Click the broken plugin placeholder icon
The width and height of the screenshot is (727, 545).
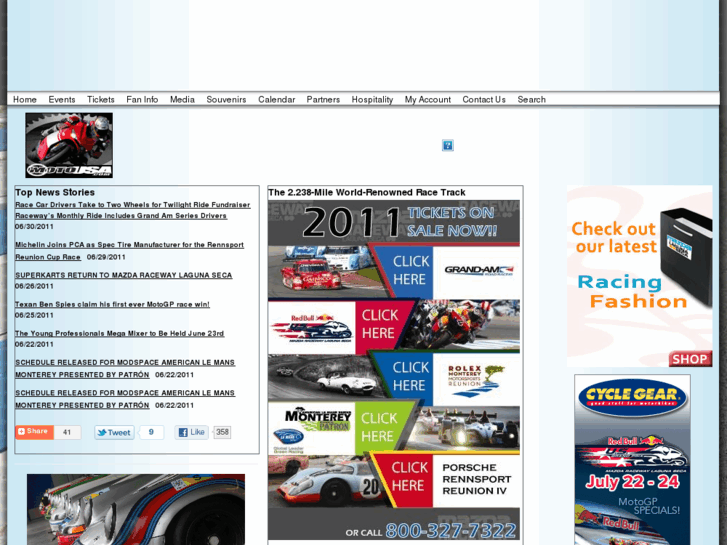click(447, 145)
